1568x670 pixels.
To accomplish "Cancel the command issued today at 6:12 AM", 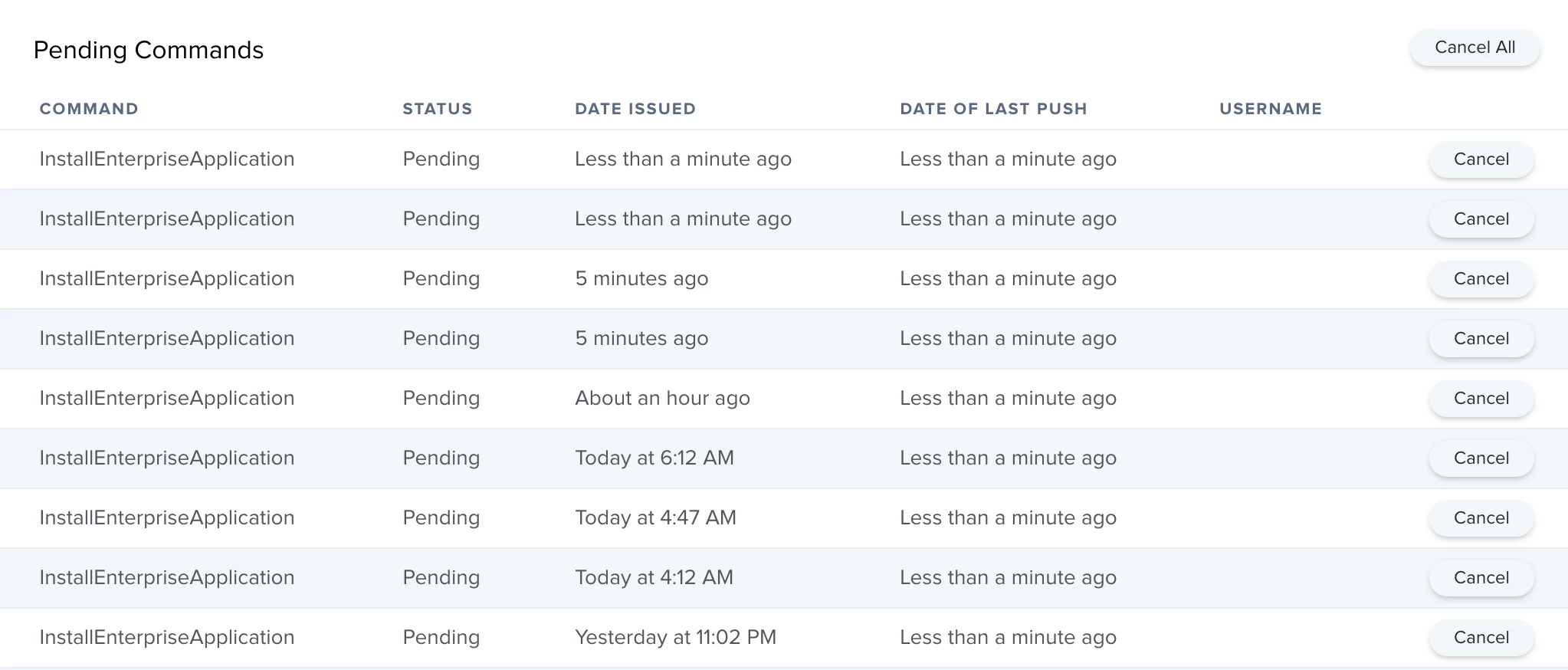I will [1481, 458].
